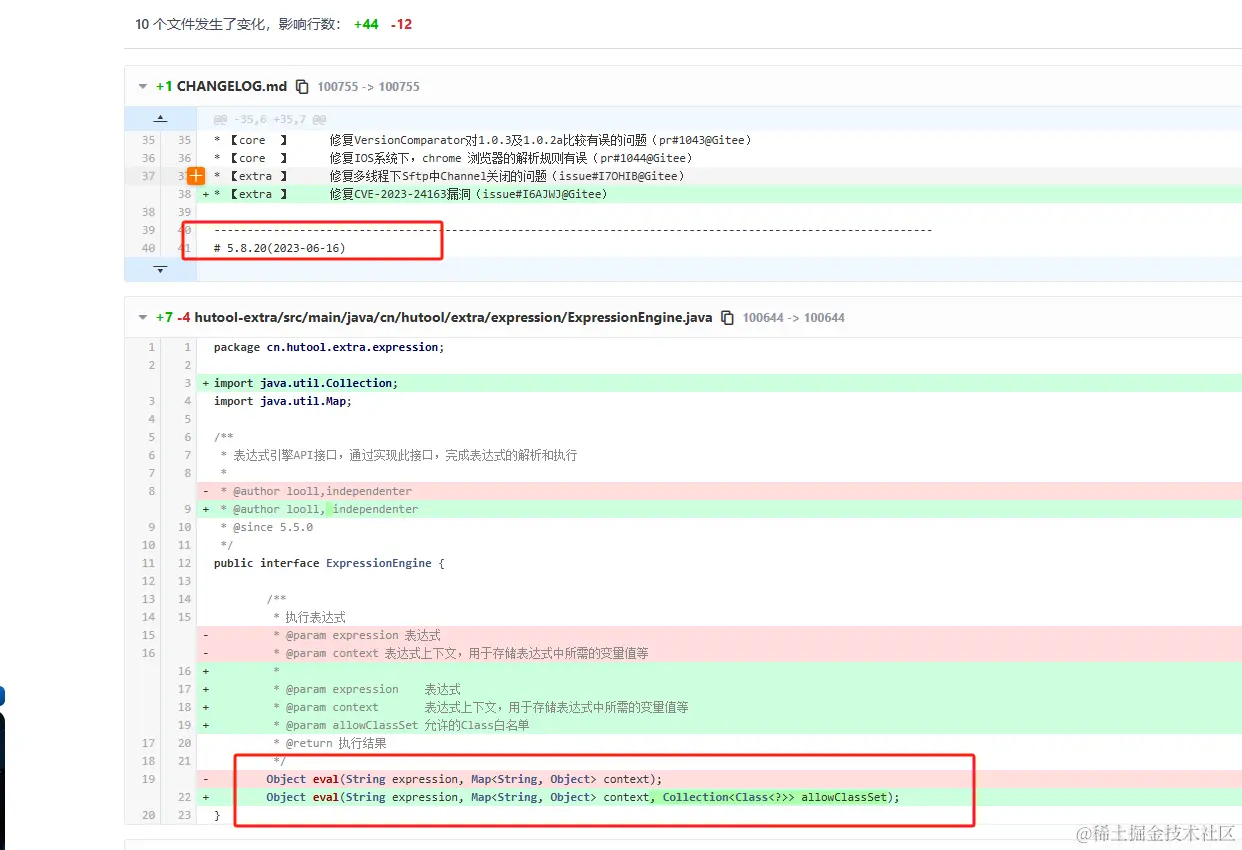Select removed '@param expression 表达式' line

pyautogui.click(x=356, y=635)
